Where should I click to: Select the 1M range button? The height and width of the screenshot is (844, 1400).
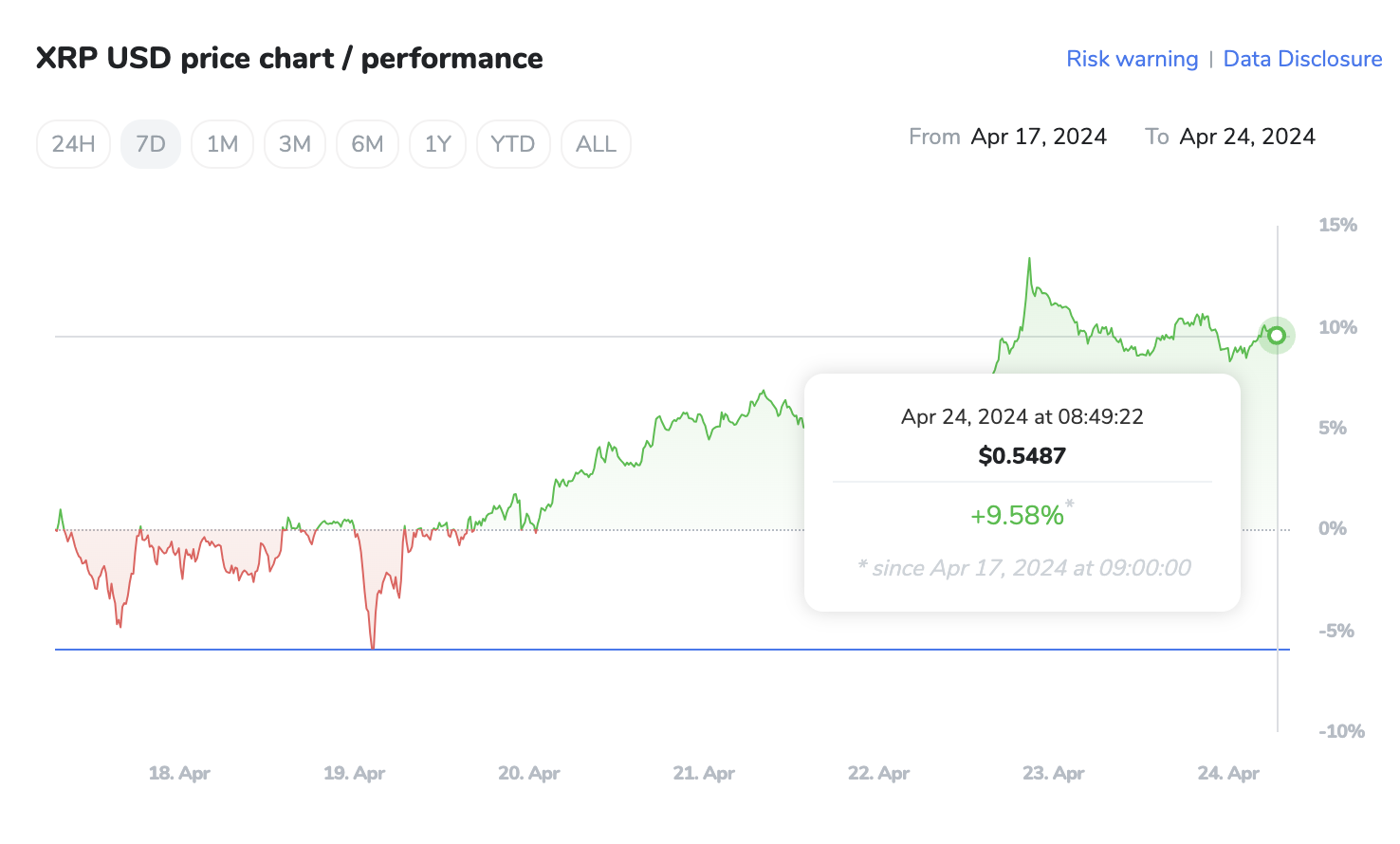point(222,144)
